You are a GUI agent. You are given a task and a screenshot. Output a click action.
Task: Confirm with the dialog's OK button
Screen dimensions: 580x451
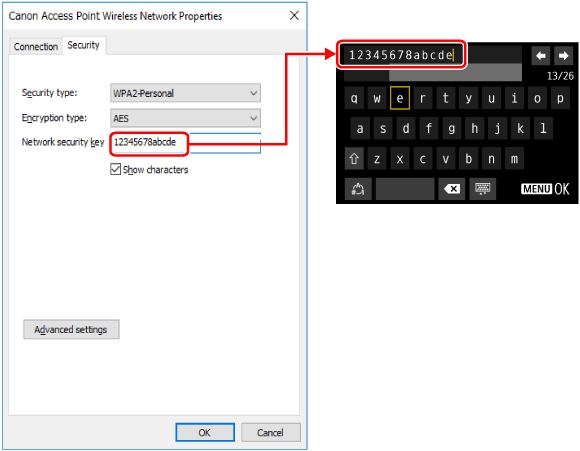(205, 433)
